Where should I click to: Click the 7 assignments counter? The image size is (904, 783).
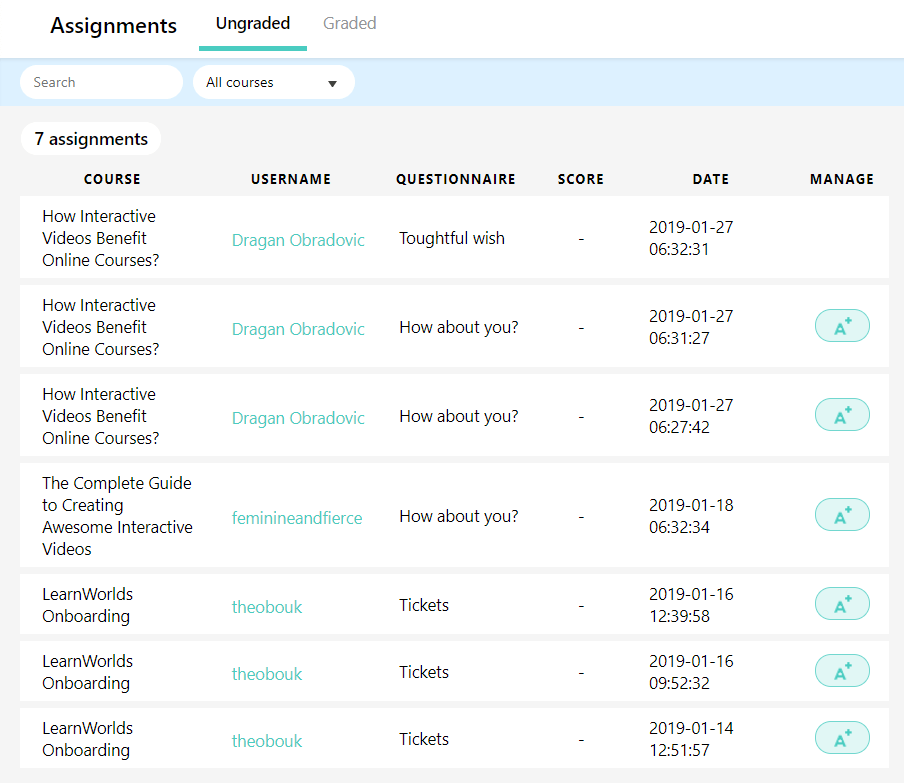[90, 139]
